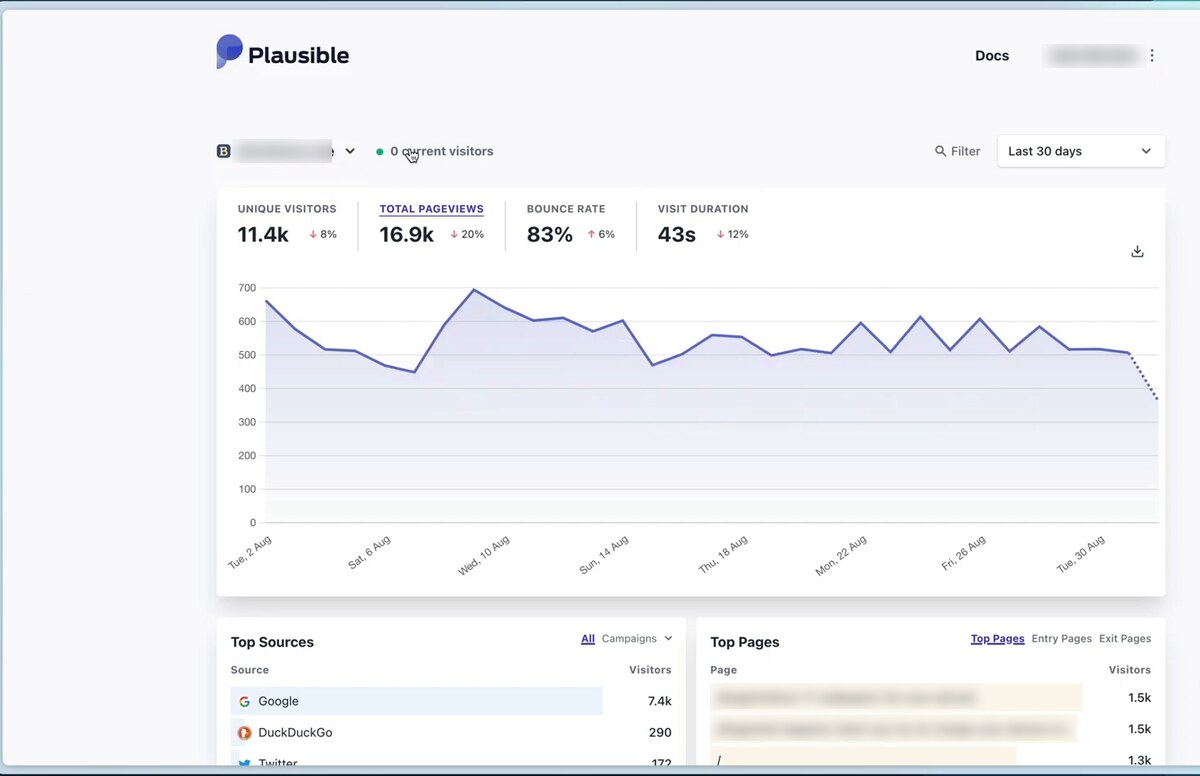
Task: Open the 0 current visitors realtime view
Action: tap(435, 151)
